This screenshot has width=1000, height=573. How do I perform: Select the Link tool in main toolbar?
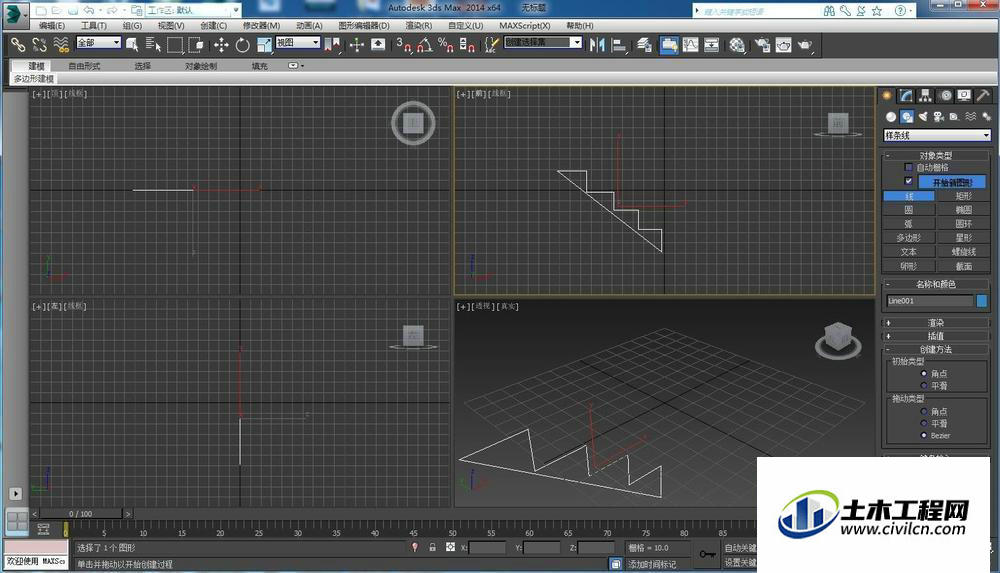click(18, 45)
